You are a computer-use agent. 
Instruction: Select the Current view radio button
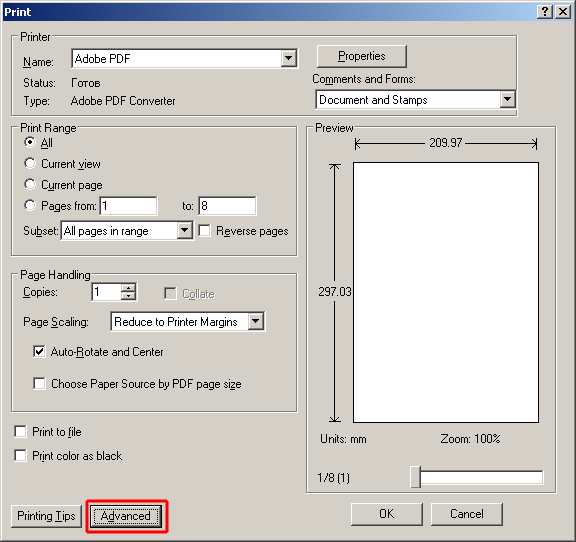30,163
